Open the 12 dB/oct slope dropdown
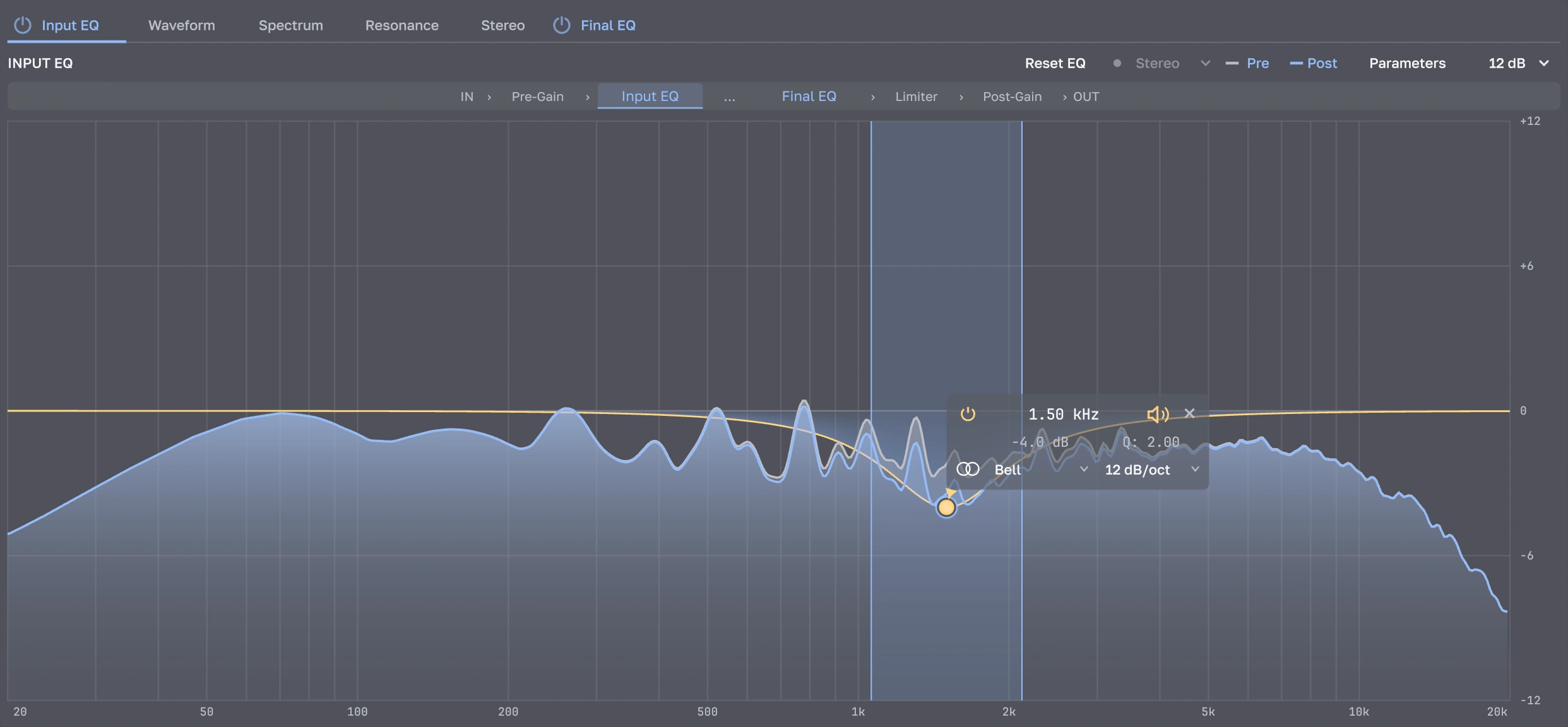The width and height of the screenshot is (1568, 727). click(1151, 470)
